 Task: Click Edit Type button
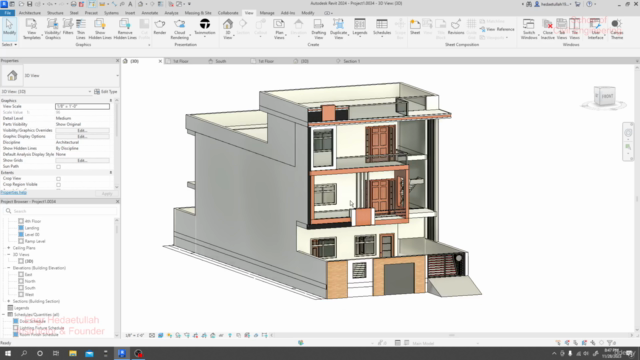(x=106, y=91)
